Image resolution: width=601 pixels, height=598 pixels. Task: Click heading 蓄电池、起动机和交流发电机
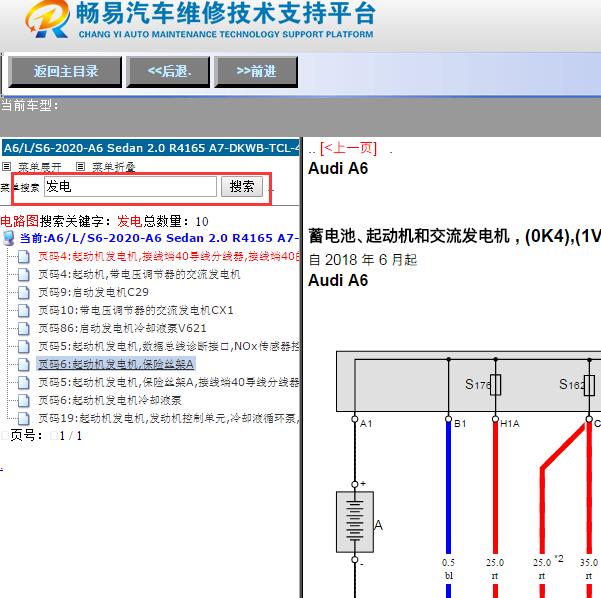(x=409, y=236)
